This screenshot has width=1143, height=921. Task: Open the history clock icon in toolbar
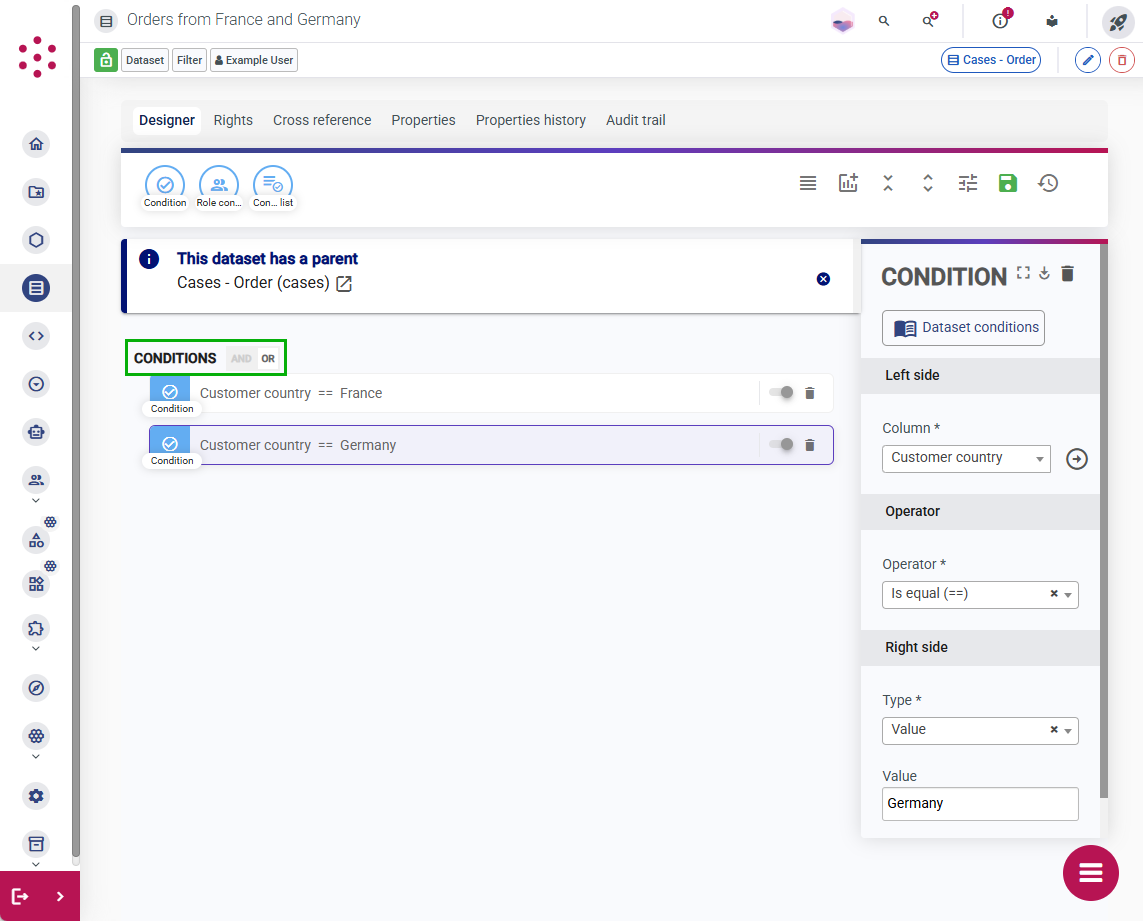(1048, 183)
